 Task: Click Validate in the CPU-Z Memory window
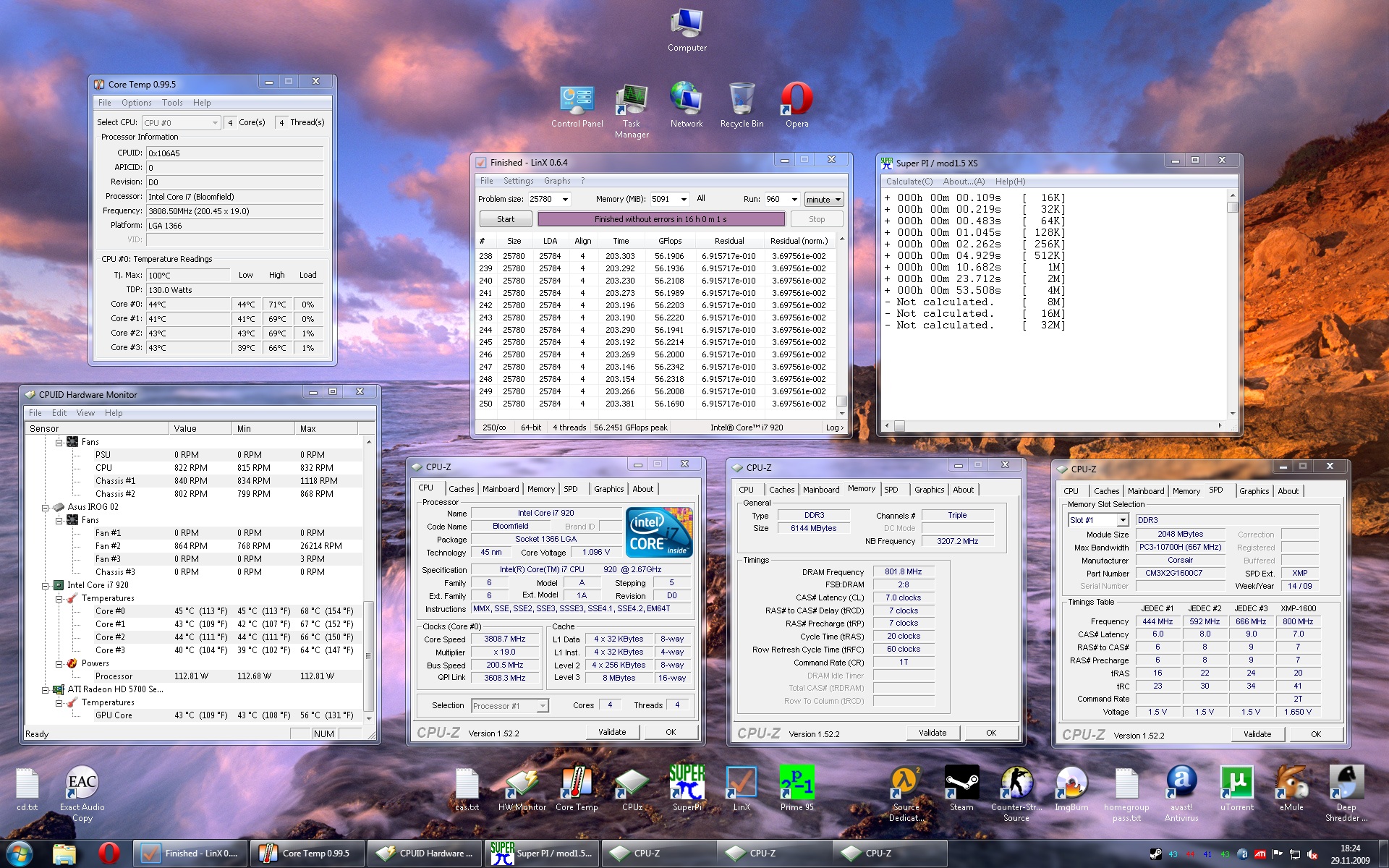[932, 733]
